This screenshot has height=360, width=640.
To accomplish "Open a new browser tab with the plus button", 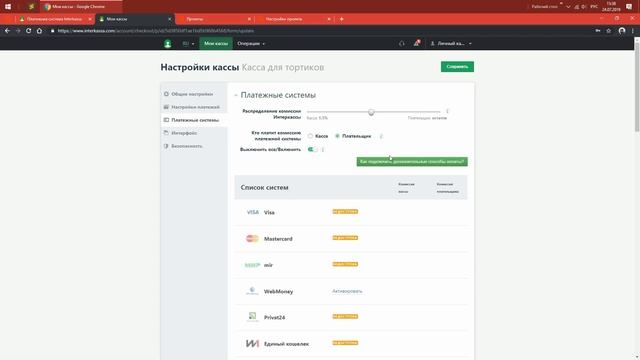I will pos(342,19).
